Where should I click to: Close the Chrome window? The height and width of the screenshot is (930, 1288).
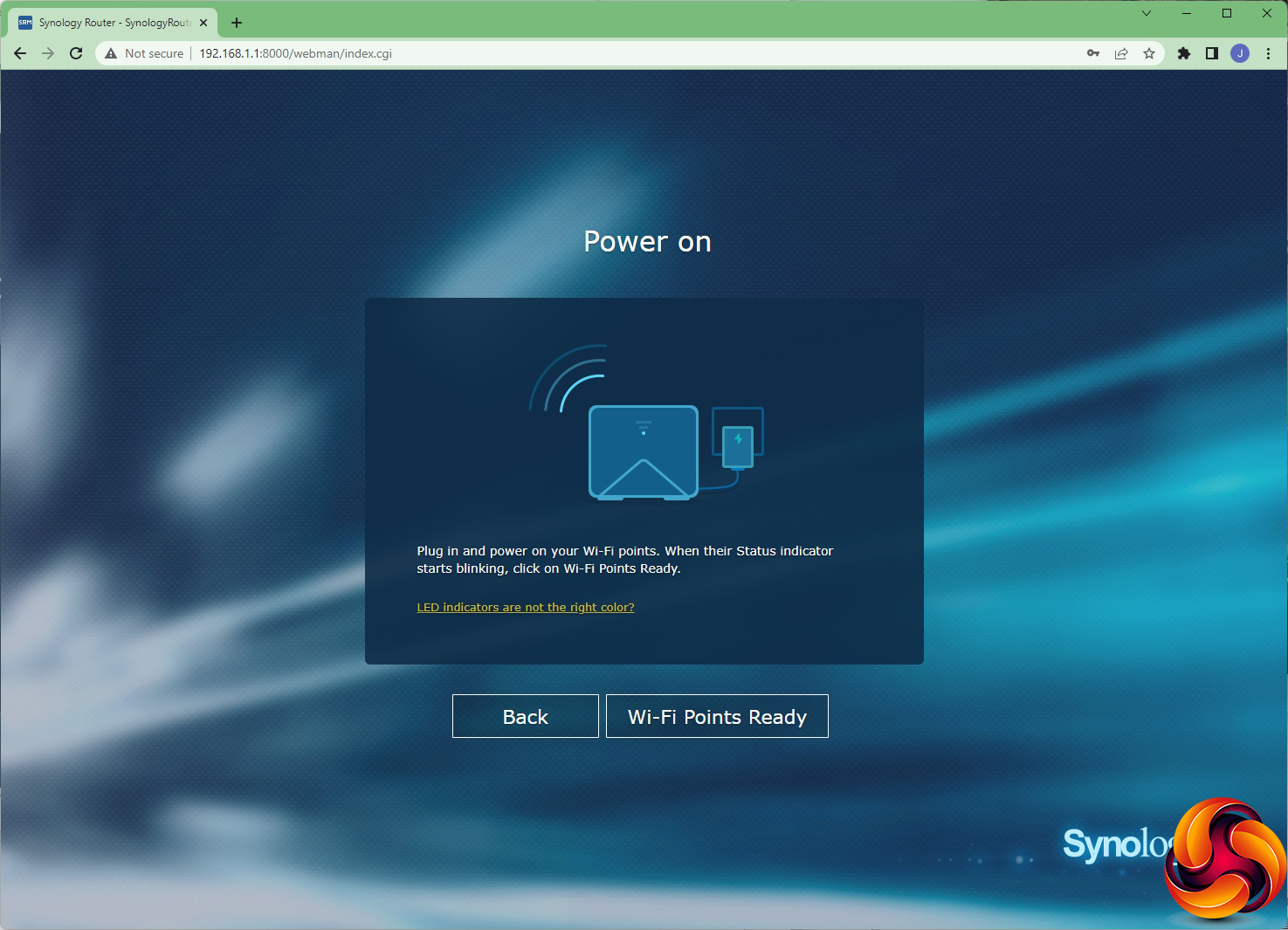pyautogui.click(x=1267, y=13)
